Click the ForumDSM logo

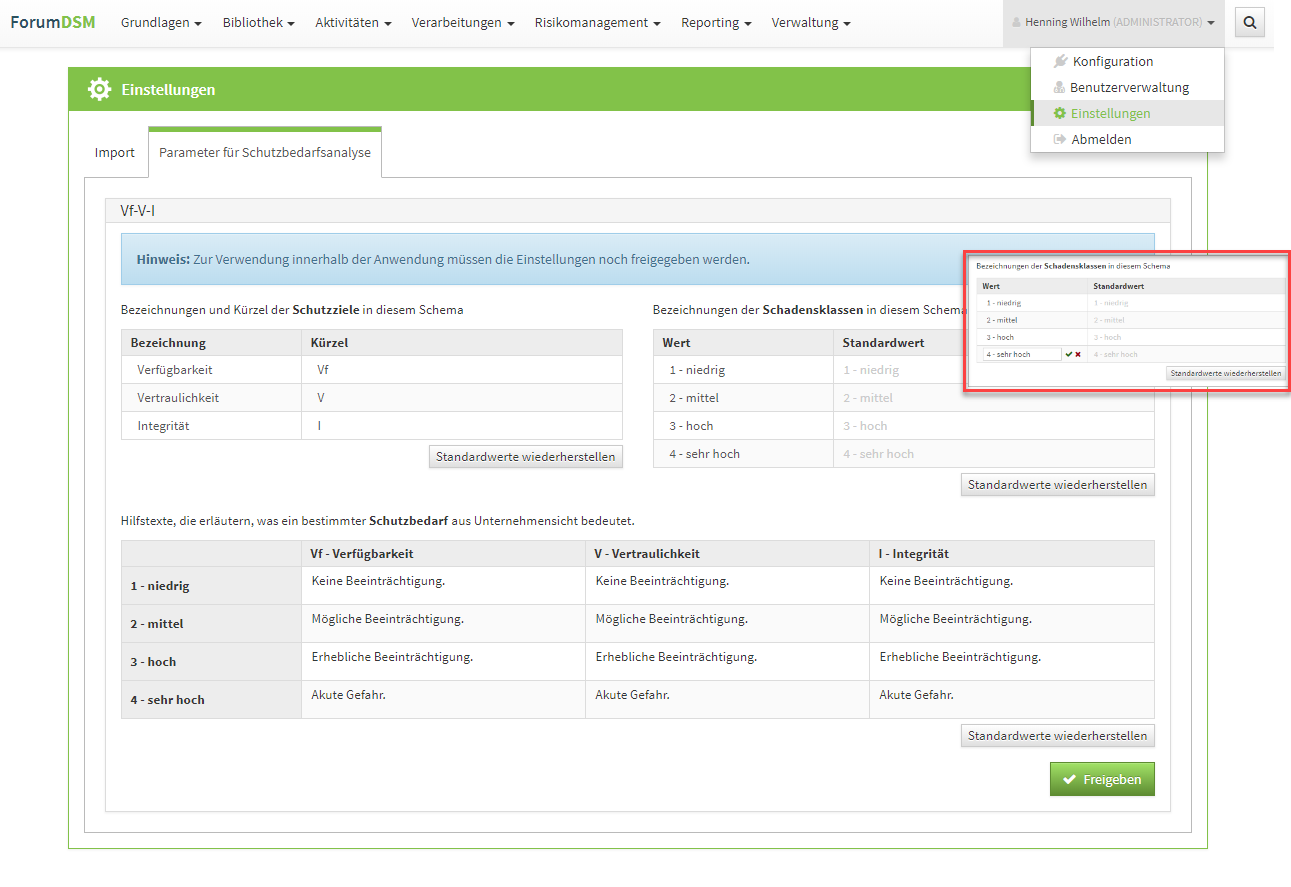(x=53, y=22)
